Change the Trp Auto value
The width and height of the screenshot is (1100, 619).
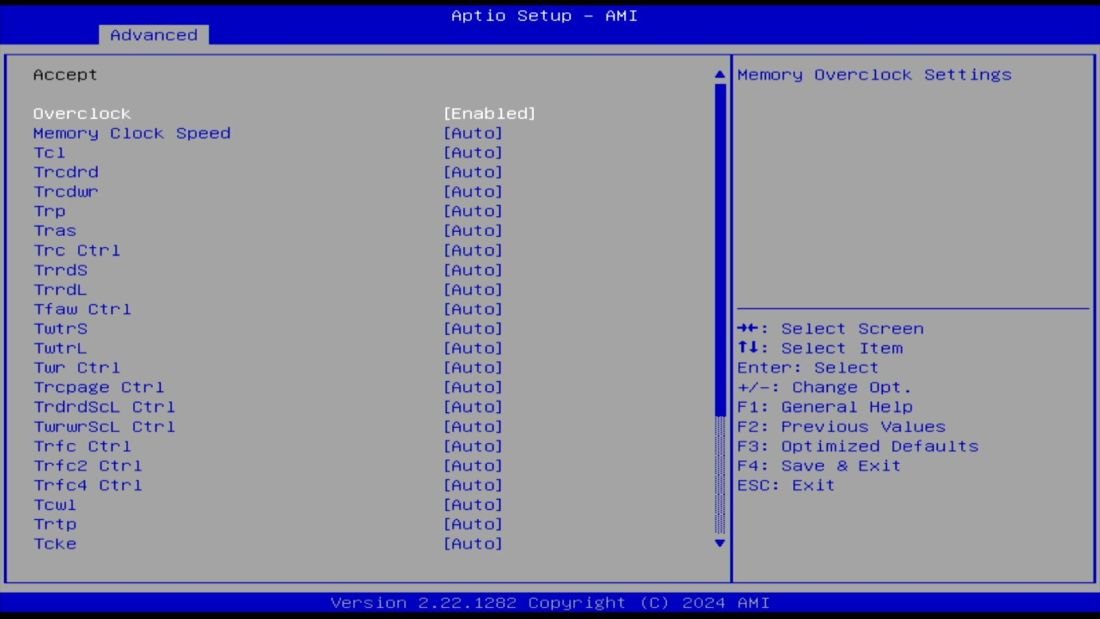(x=473, y=211)
